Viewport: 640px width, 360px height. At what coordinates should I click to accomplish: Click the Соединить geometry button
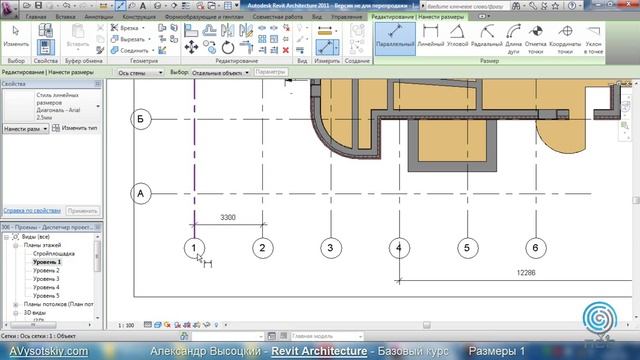pyautogui.click(x=133, y=51)
